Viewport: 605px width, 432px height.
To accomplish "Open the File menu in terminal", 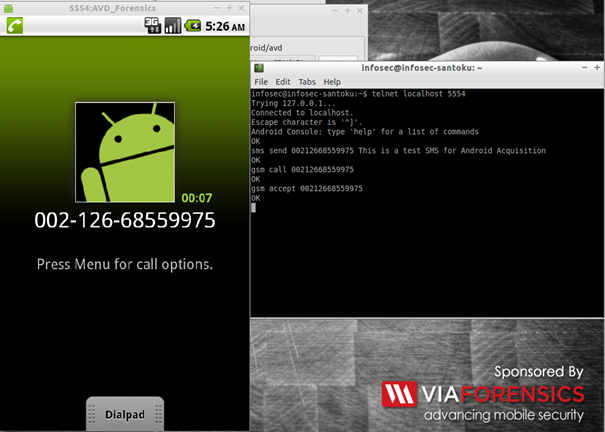I will [261, 81].
